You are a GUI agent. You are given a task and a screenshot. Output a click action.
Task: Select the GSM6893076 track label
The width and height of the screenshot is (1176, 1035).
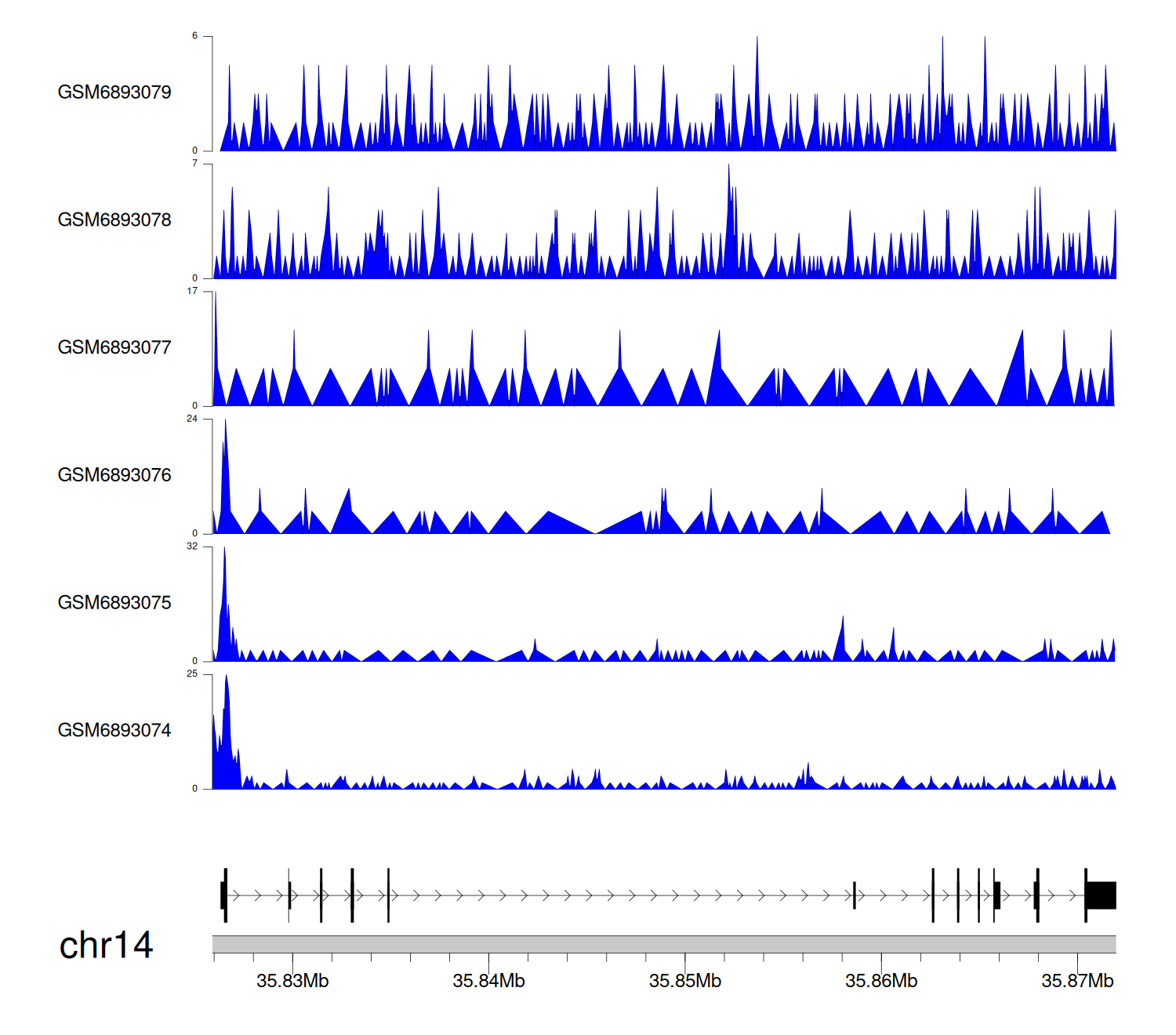coord(114,475)
